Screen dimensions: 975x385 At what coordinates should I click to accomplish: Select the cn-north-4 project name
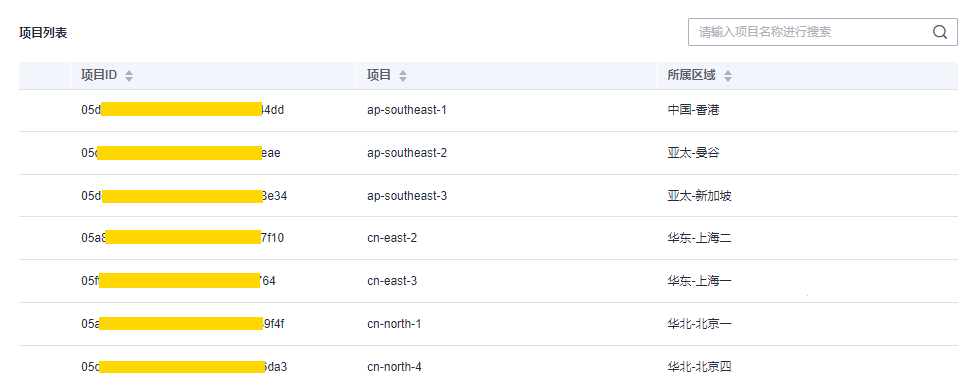(394, 367)
